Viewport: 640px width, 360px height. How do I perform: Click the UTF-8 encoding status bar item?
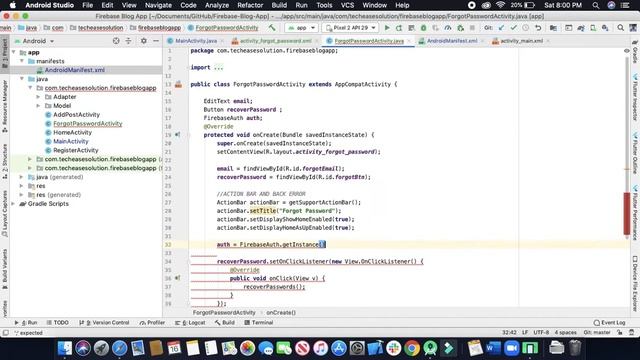click(541, 332)
